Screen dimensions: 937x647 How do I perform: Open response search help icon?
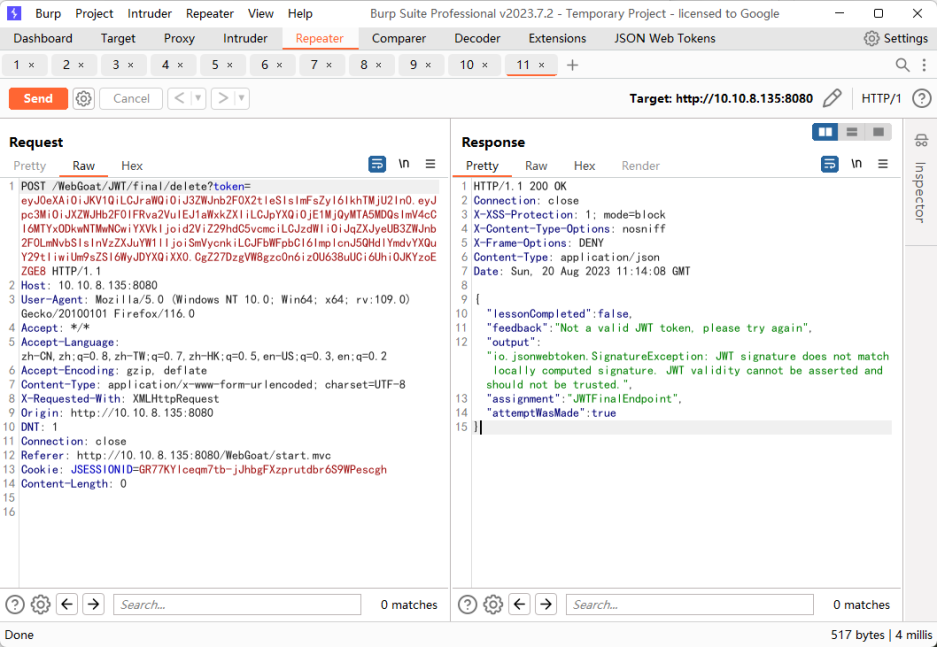pyautogui.click(x=467, y=605)
